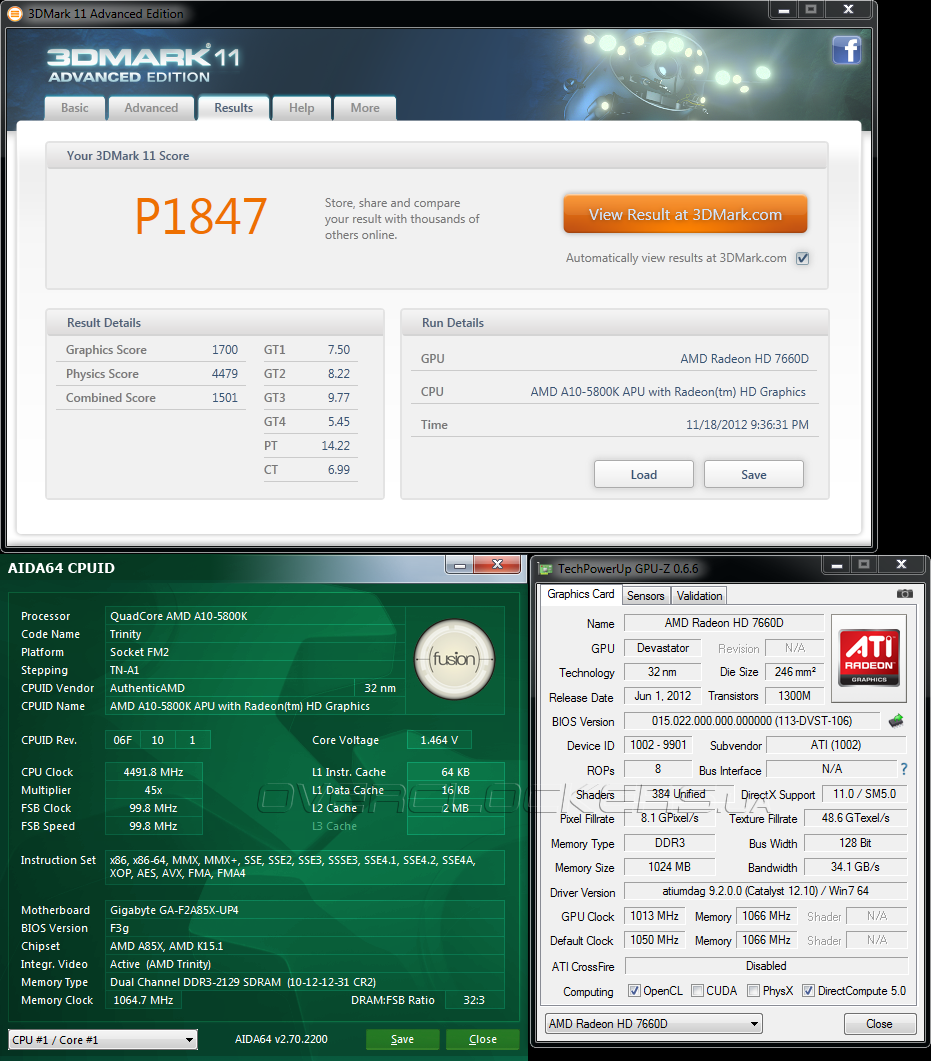
Task: Click the Combined Score value 1501
Action: 225,398
